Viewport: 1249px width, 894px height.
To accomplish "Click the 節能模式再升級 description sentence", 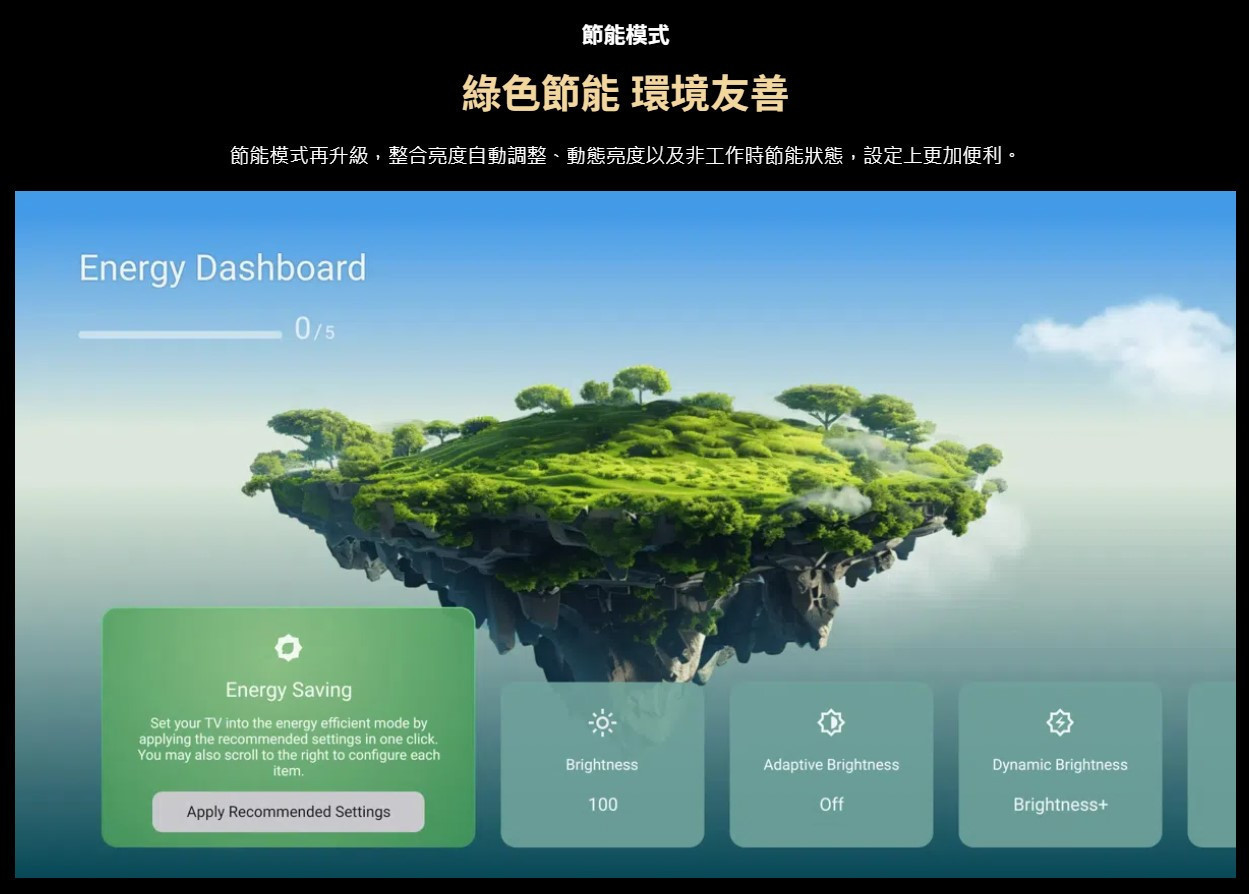I will click(625, 156).
